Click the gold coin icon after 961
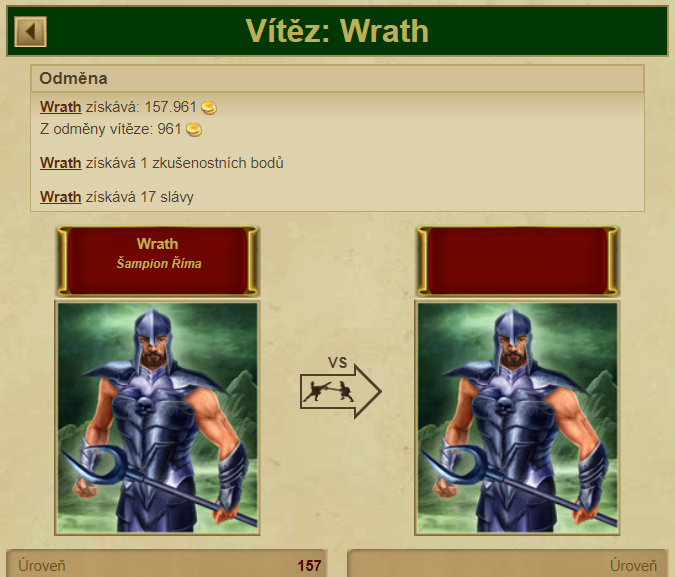The image size is (675, 577). 194,130
